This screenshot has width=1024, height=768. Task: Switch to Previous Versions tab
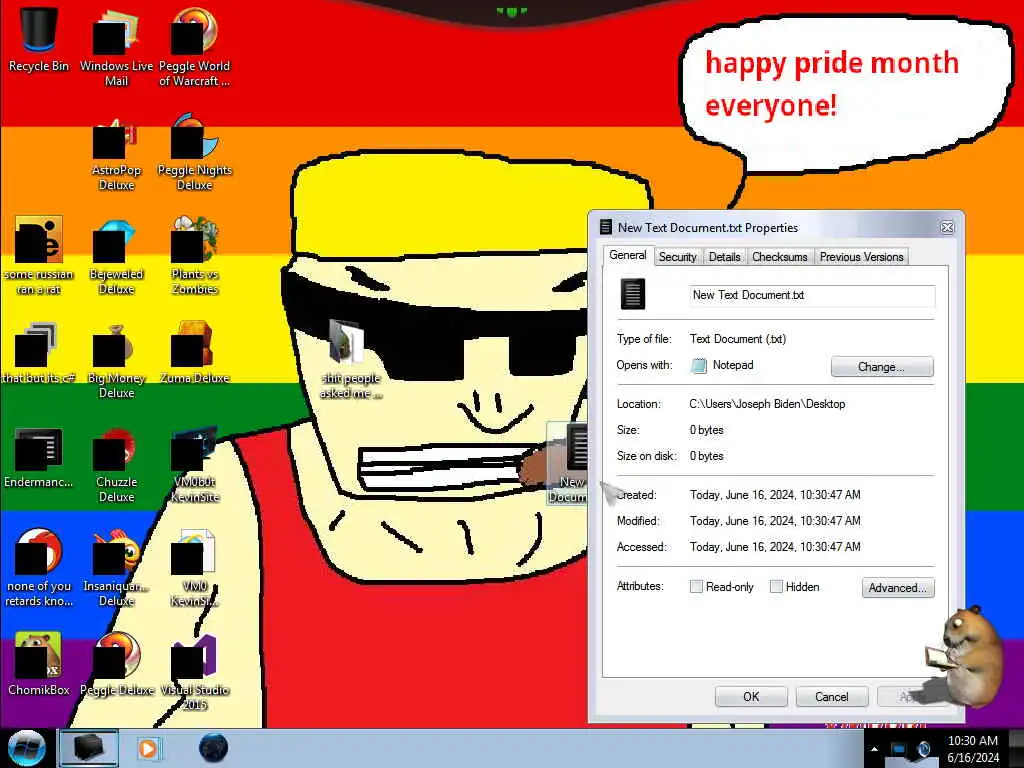(x=861, y=257)
